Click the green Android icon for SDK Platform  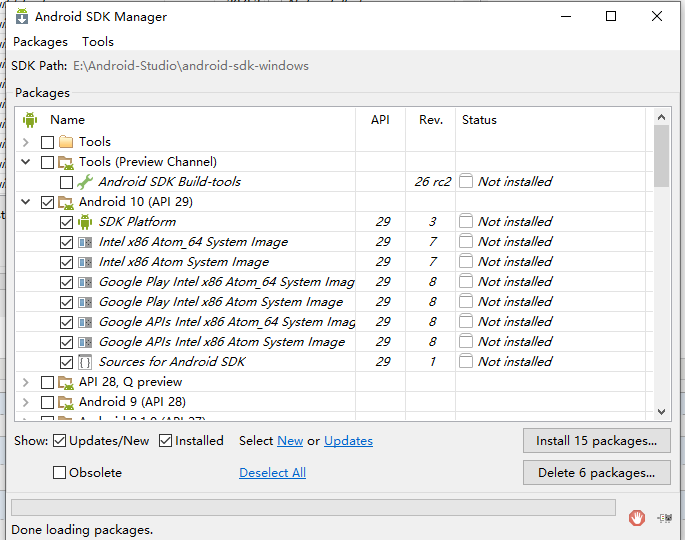[85, 222]
